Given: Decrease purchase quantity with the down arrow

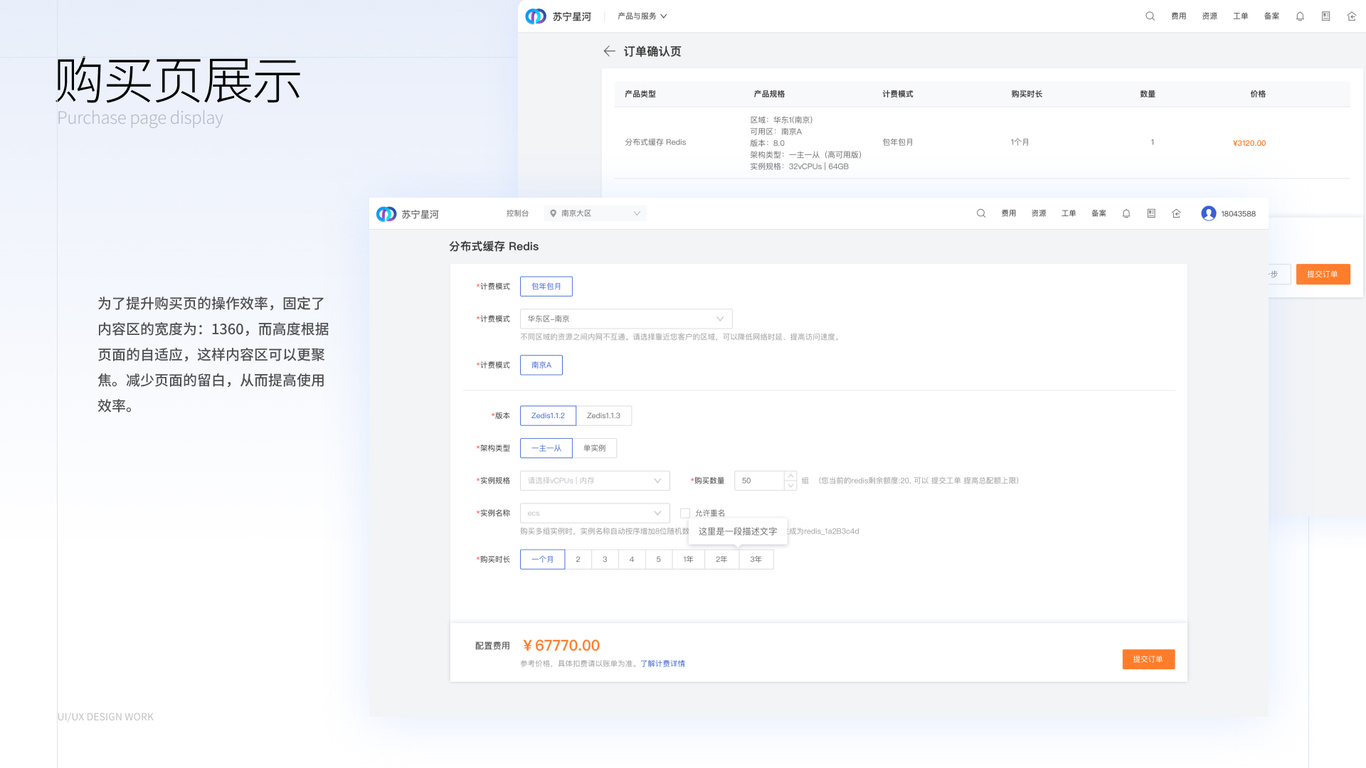Looking at the screenshot, I should pos(790,486).
